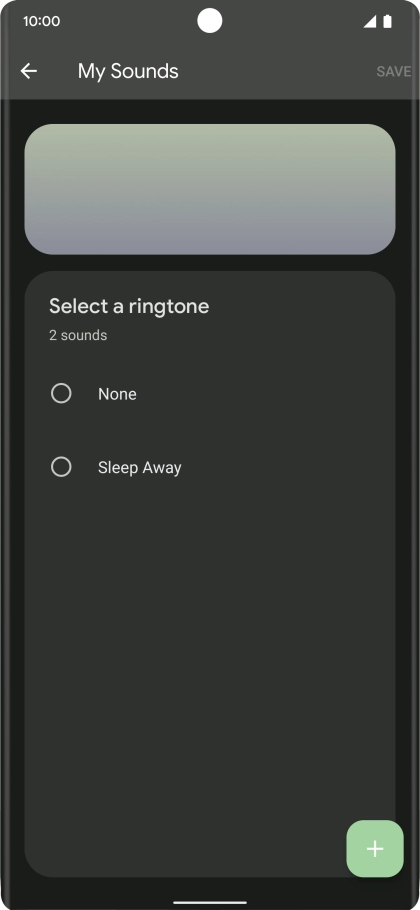Tap app bar space left of SAVE

click(x=277, y=71)
